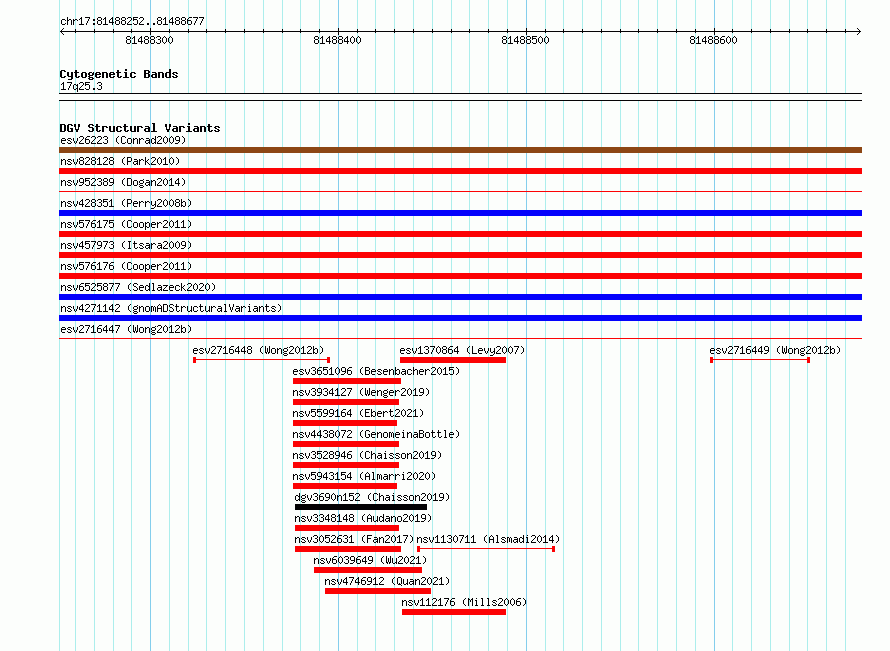The width and height of the screenshot is (890, 651).
Task: Click the red bar under nsv828128 (Park2010)
Action: pos(460,171)
